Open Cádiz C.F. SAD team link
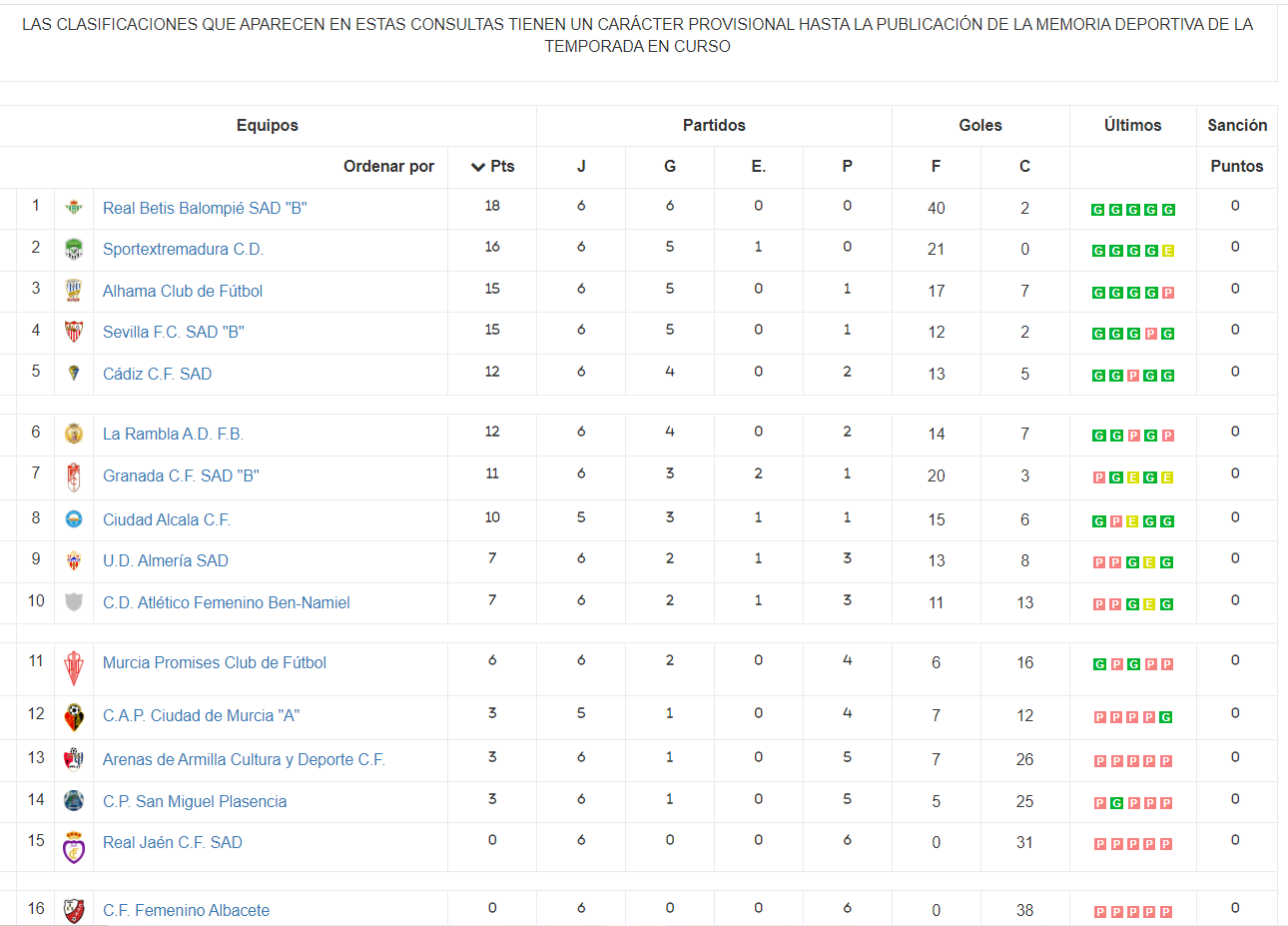Image resolution: width=1288 pixels, height=926 pixels. (x=157, y=374)
